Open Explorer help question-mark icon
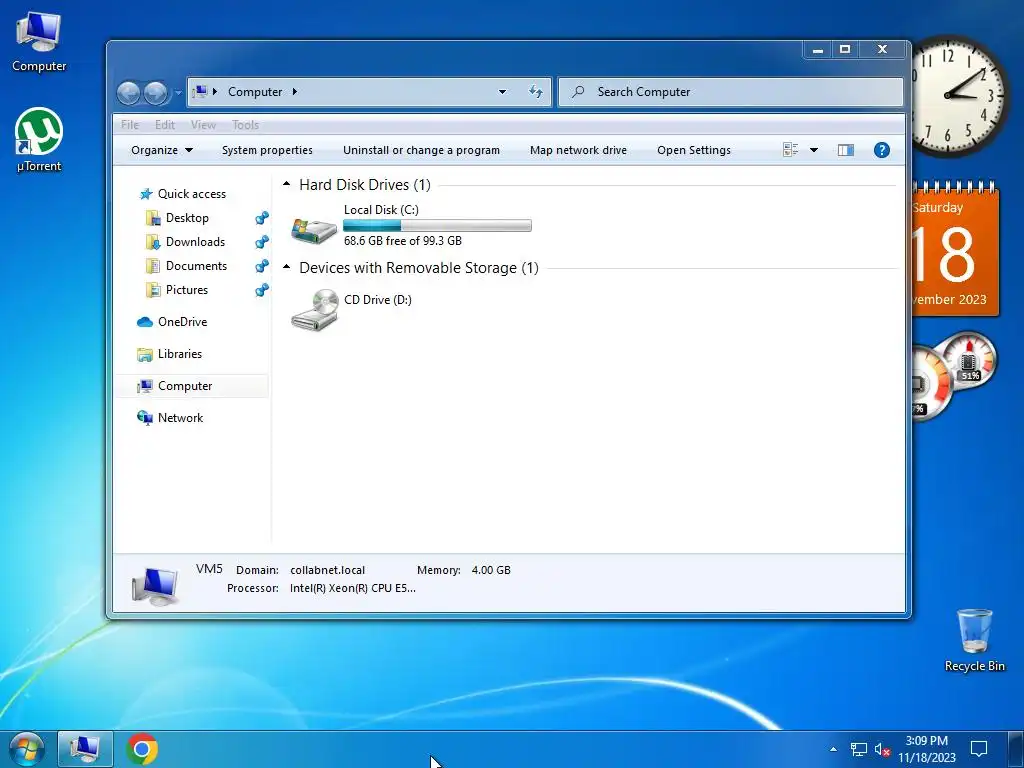Screen dimensions: 1024x768 882,150
